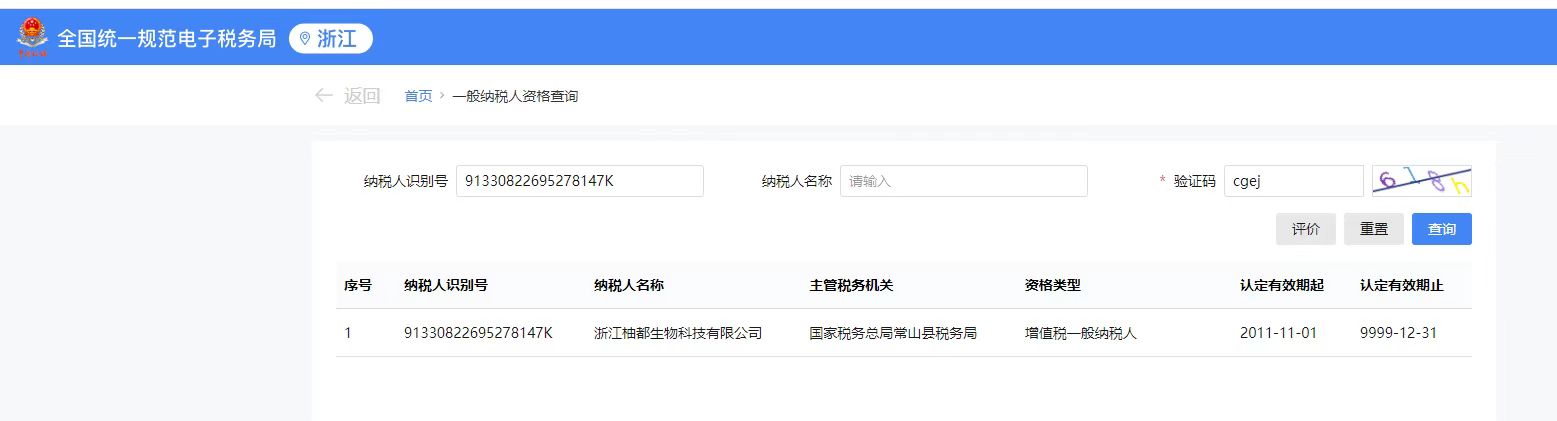1557x421 pixels.
Task: Focus the 纳税人识别号 input field
Action: (x=579, y=181)
